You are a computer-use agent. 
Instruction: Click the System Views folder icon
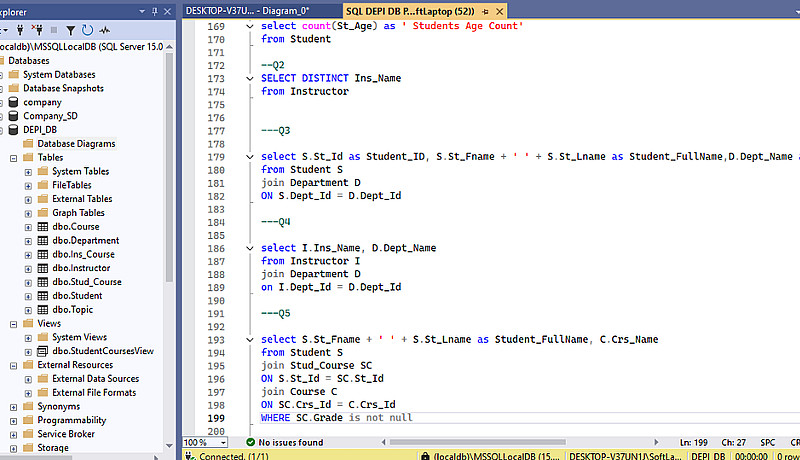[x=43, y=337]
